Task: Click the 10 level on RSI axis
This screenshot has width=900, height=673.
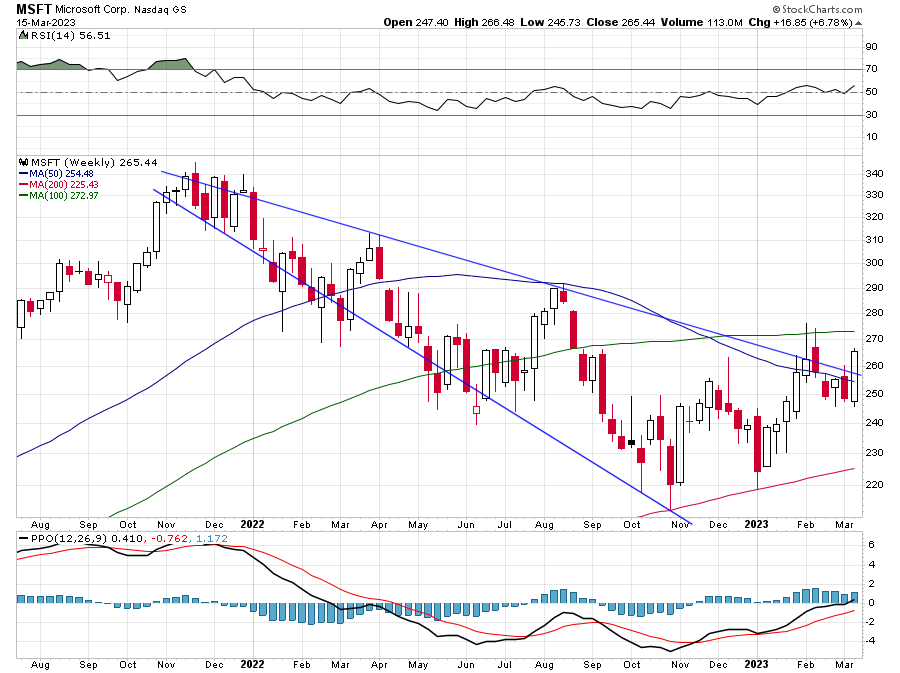Action: [x=871, y=137]
